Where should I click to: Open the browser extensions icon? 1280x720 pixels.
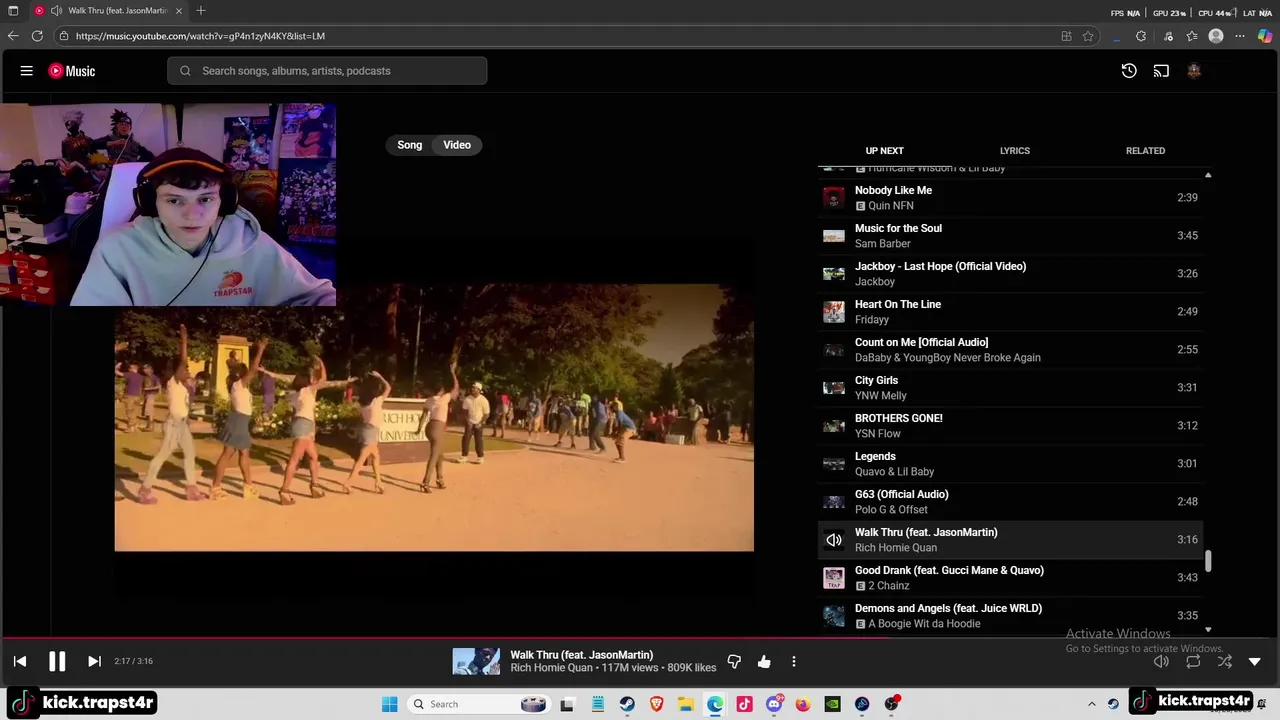coord(1141,36)
